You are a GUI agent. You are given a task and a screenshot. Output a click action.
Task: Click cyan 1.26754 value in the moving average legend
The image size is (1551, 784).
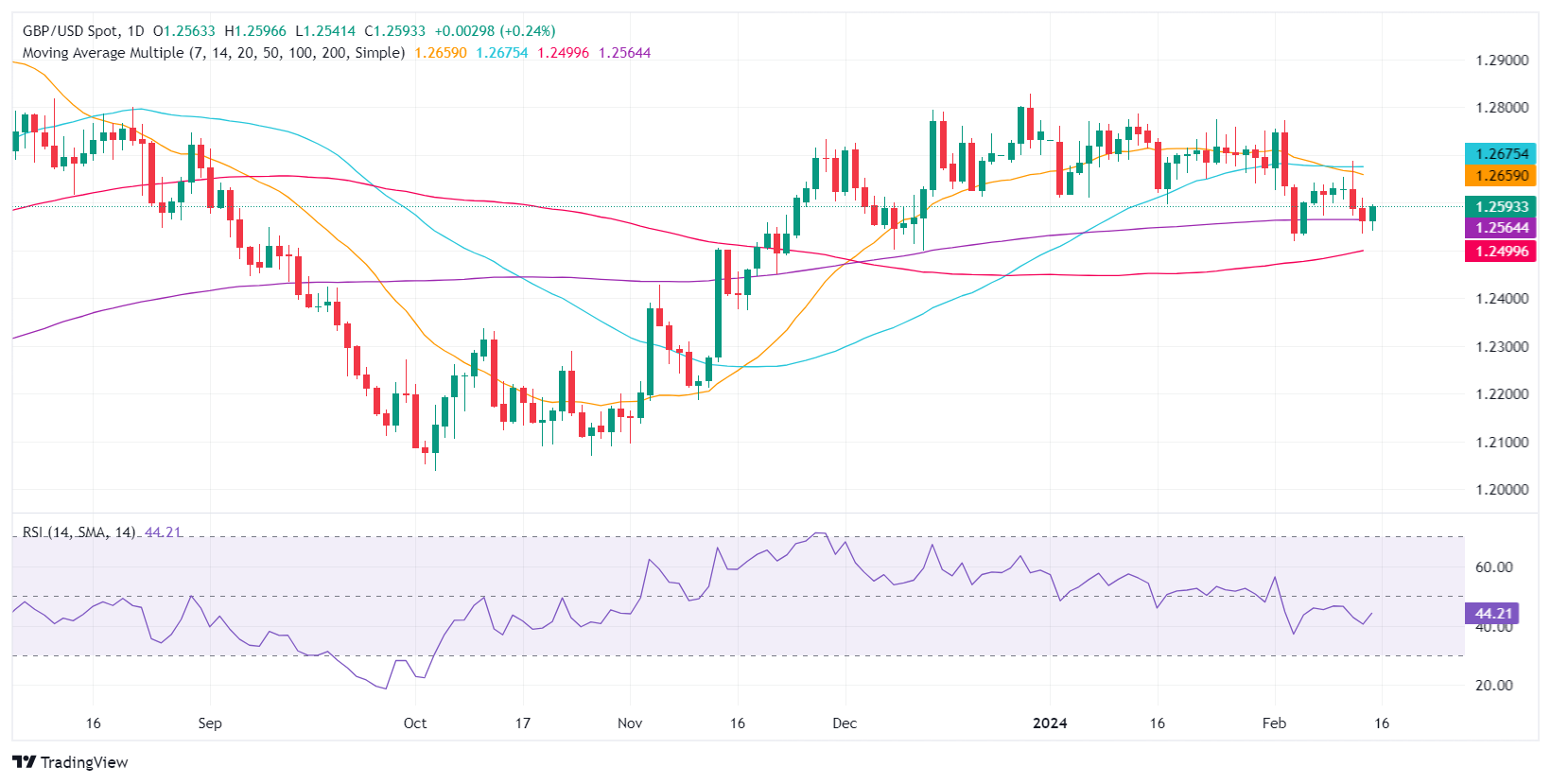click(x=502, y=53)
